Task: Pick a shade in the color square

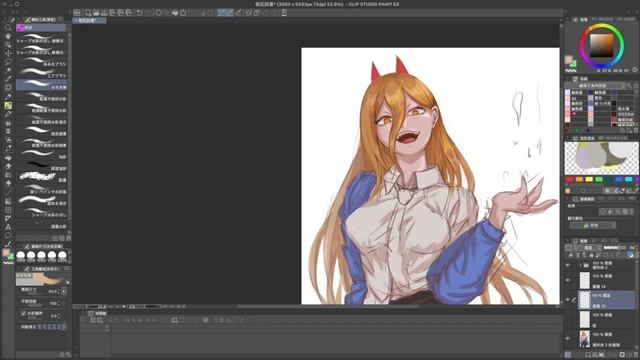Action: coord(602,45)
